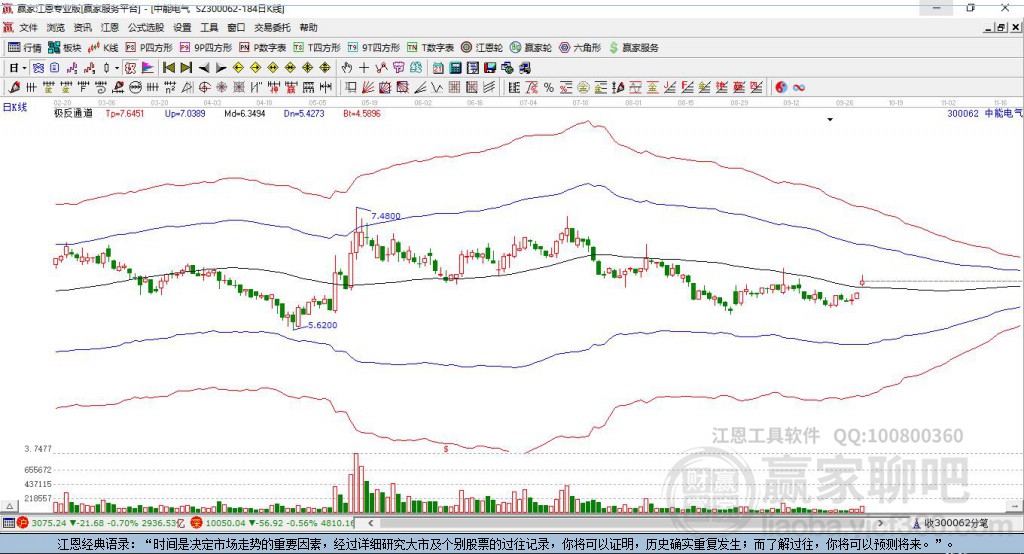1024x554 pixels.
Task: Select the crosshair cursor tool
Action: 364,68
